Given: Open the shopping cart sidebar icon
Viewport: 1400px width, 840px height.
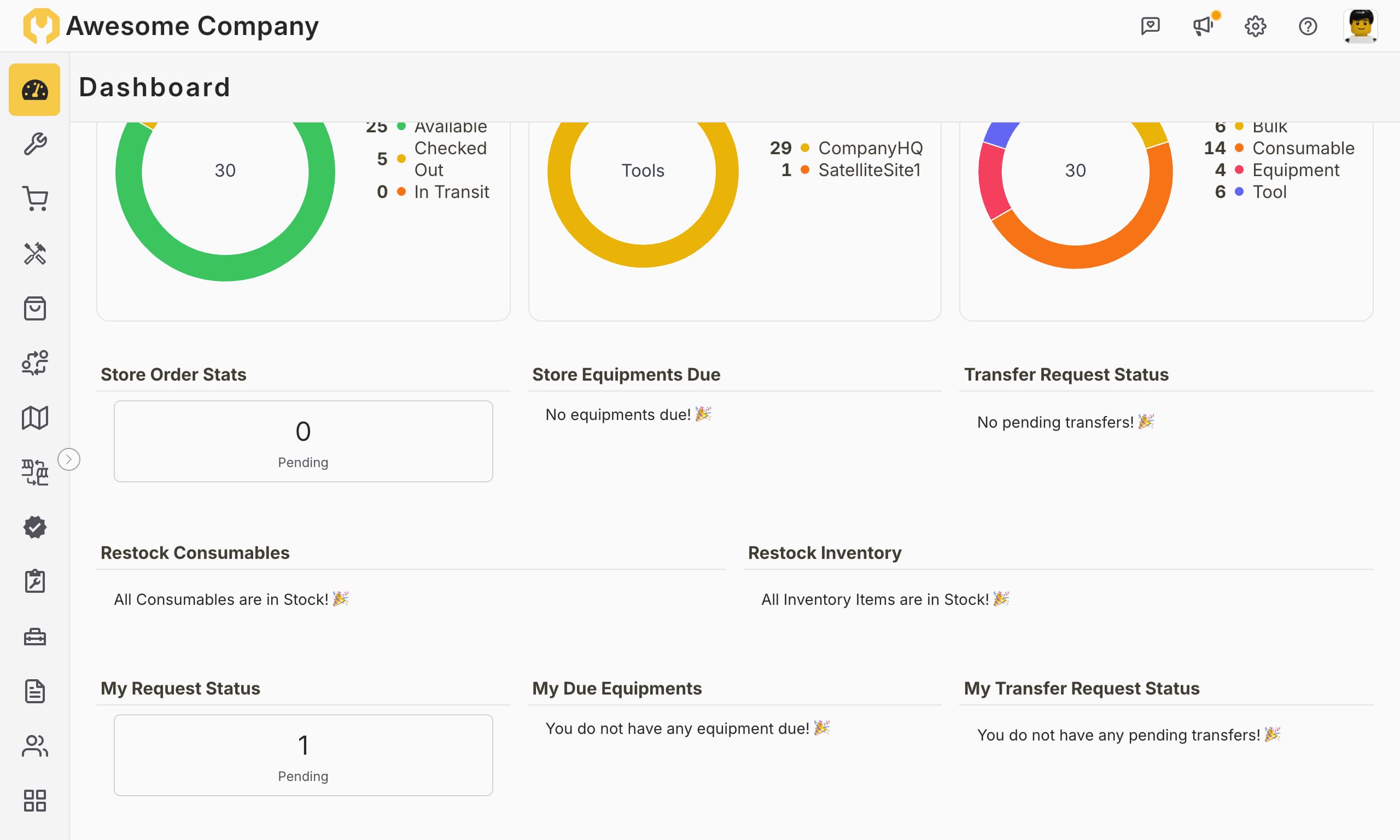Looking at the screenshot, I should tap(34, 199).
